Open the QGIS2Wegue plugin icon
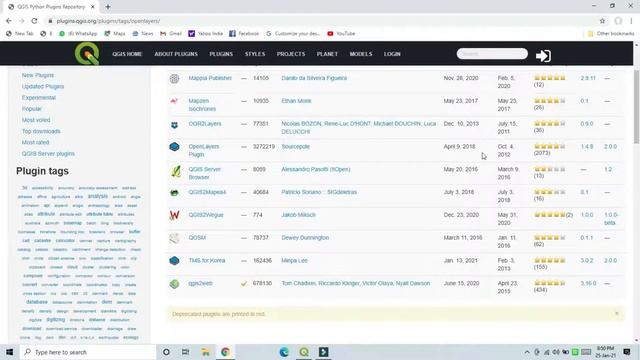Viewport: 640px width, 360px height. 174,215
